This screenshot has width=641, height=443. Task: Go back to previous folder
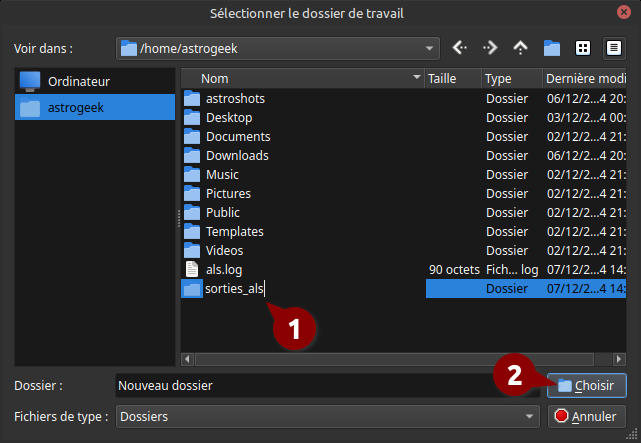[x=459, y=48]
